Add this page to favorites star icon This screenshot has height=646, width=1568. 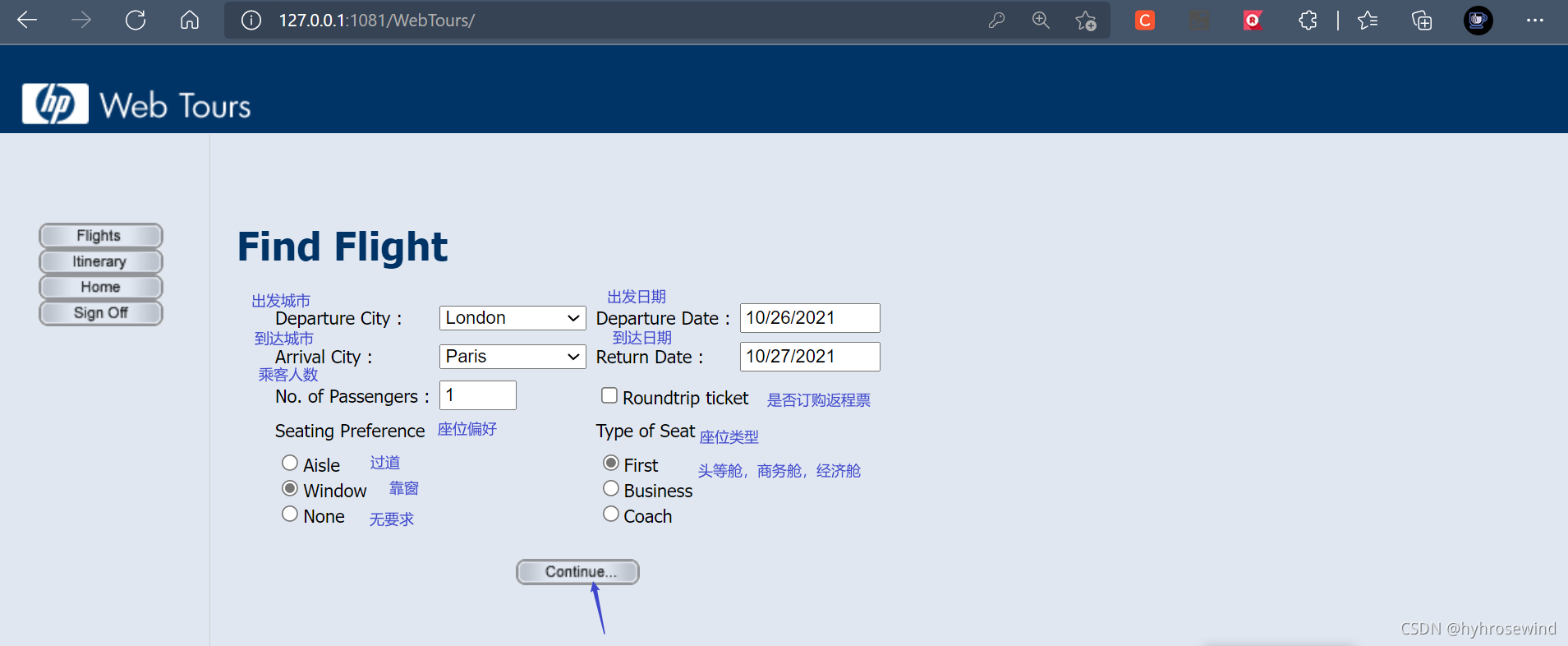(x=1086, y=21)
